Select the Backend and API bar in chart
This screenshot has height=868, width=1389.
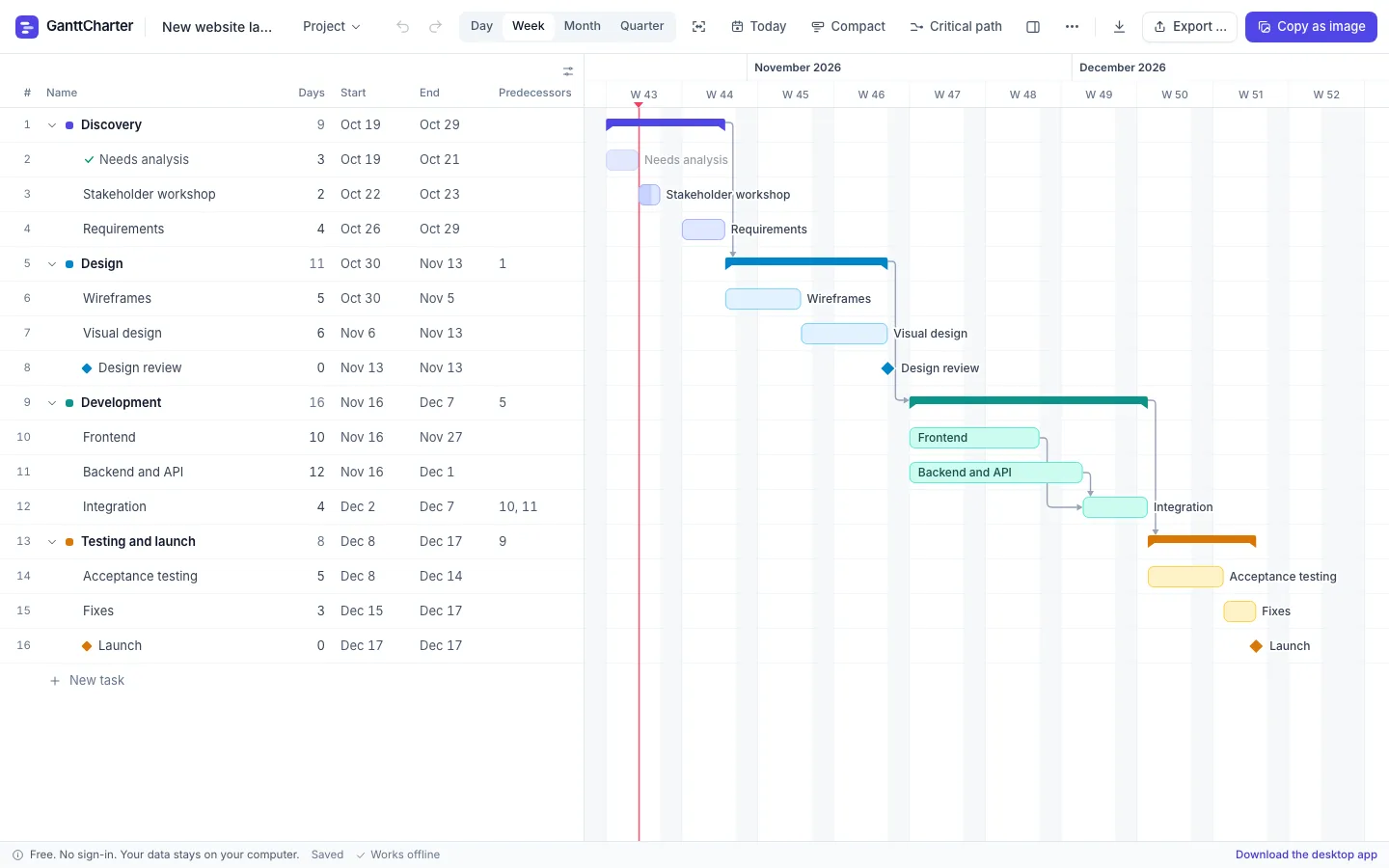pos(995,473)
